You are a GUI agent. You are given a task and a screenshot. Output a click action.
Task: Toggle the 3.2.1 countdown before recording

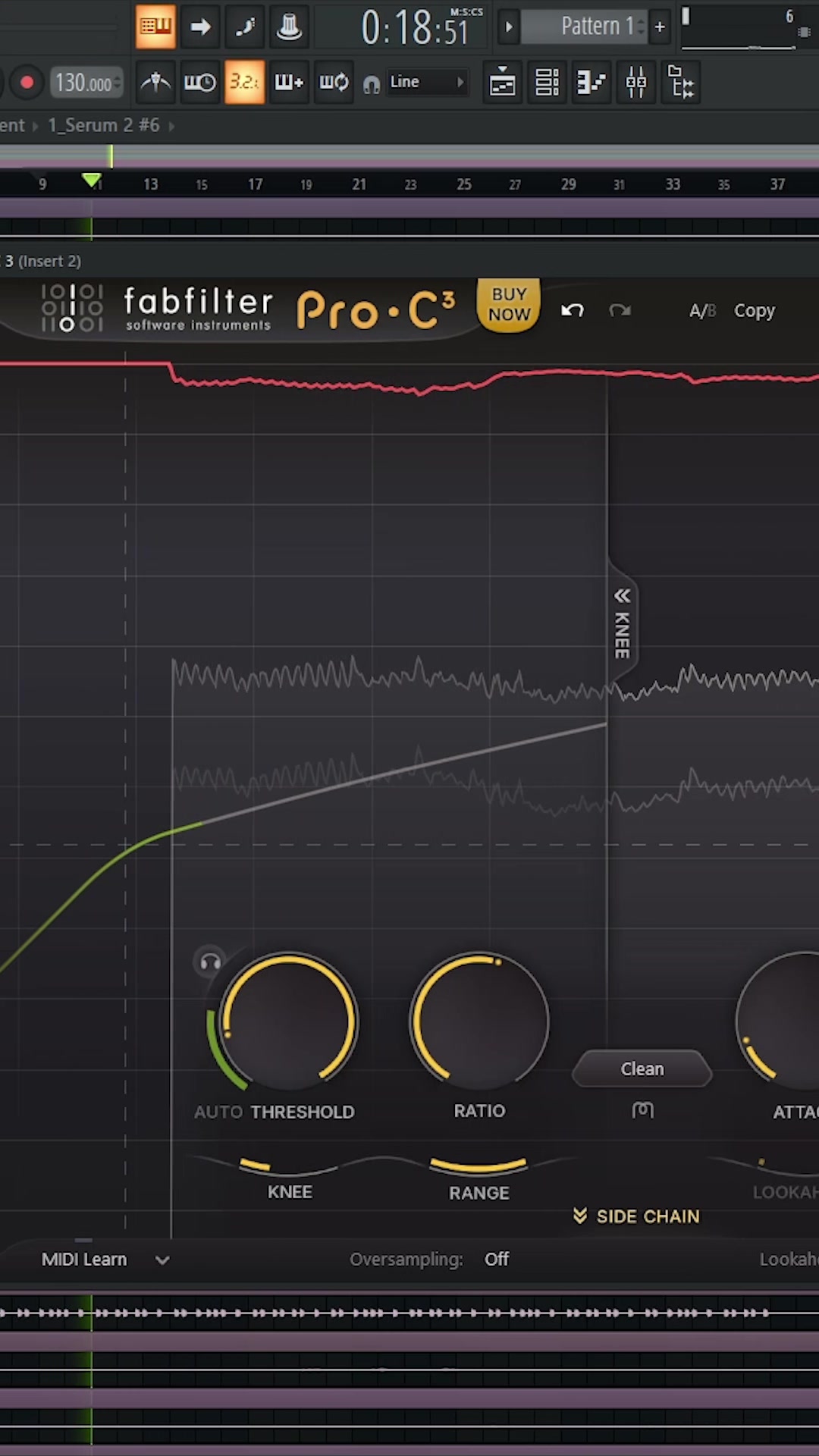[x=245, y=82]
